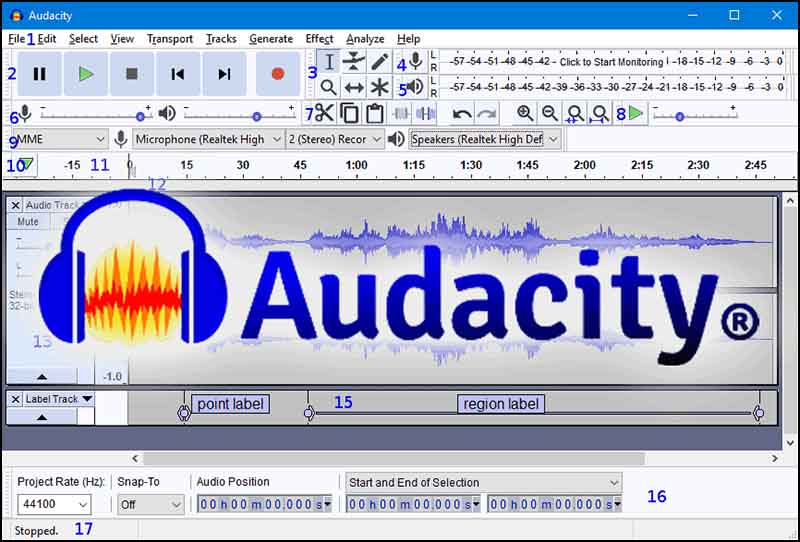Skip to End of the project
Screen dimensions: 800x542
(x=224, y=74)
